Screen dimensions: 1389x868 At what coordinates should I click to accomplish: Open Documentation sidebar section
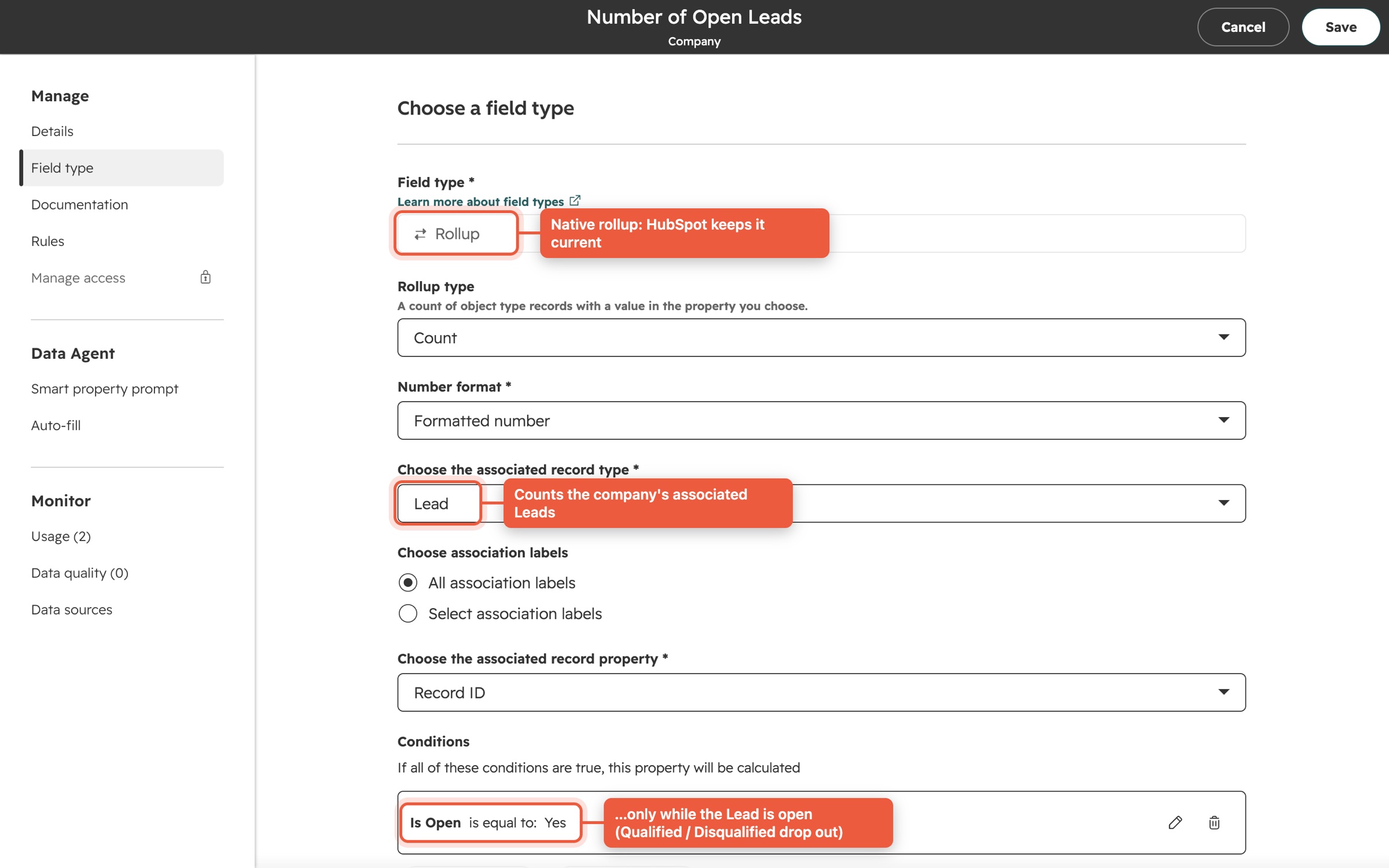click(x=79, y=204)
